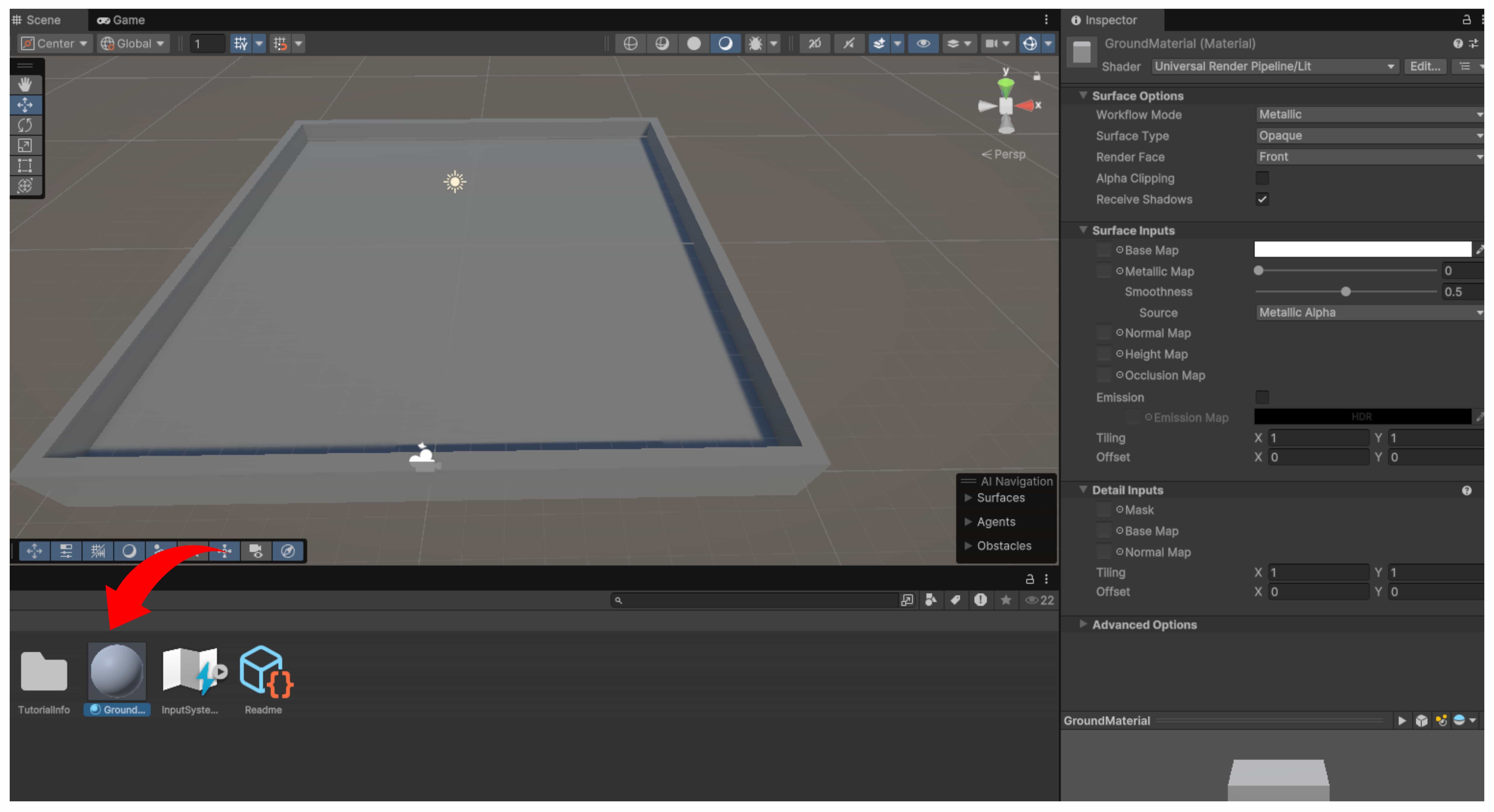This screenshot has width=1494, height=812.
Task: Click the favorites star filter icon
Action: pyautogui.click(x=1006, y=600)
